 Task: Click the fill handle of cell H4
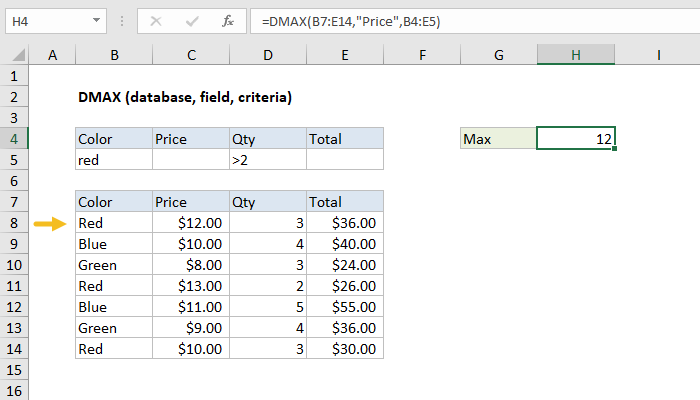point(615,149)
